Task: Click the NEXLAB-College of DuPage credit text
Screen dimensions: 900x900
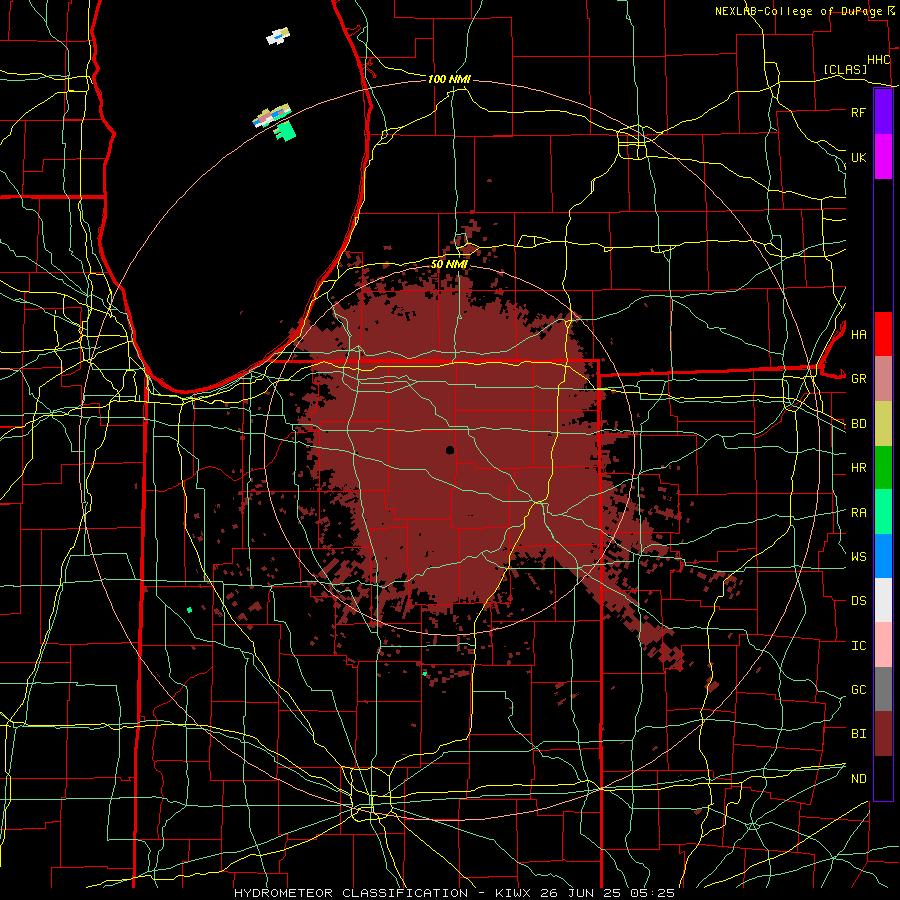Action: pyautogui.click(x=800, y=11)
